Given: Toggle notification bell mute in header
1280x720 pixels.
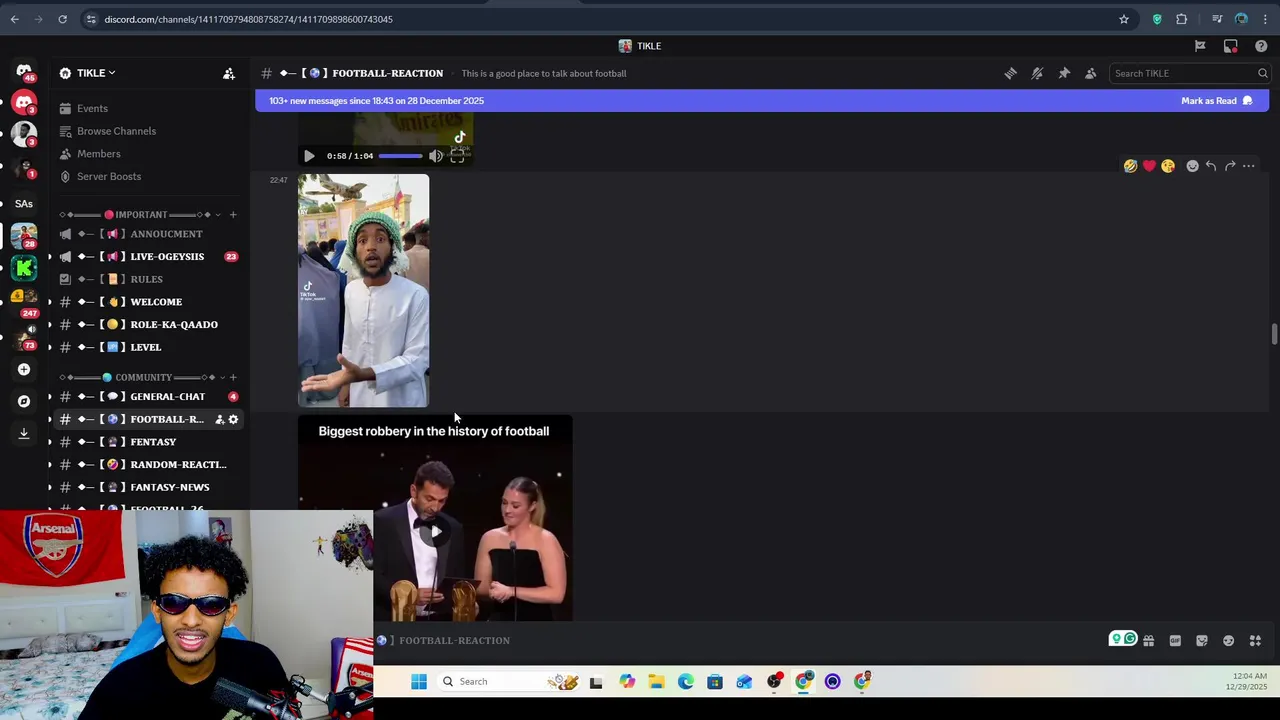Looking at the screenshot, I should [x=1037, y=73].
